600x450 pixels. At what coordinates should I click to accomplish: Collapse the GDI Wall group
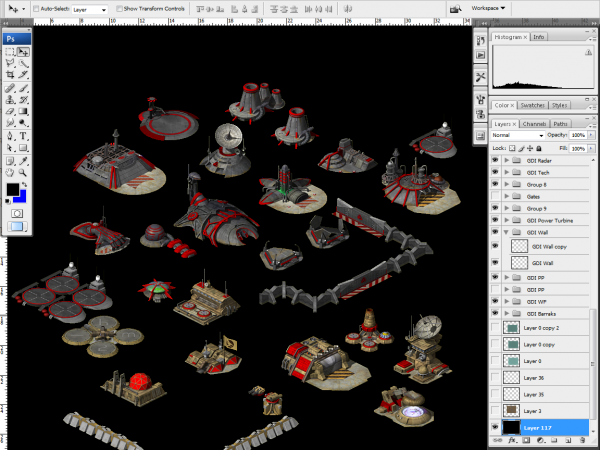tap(507, 232)
